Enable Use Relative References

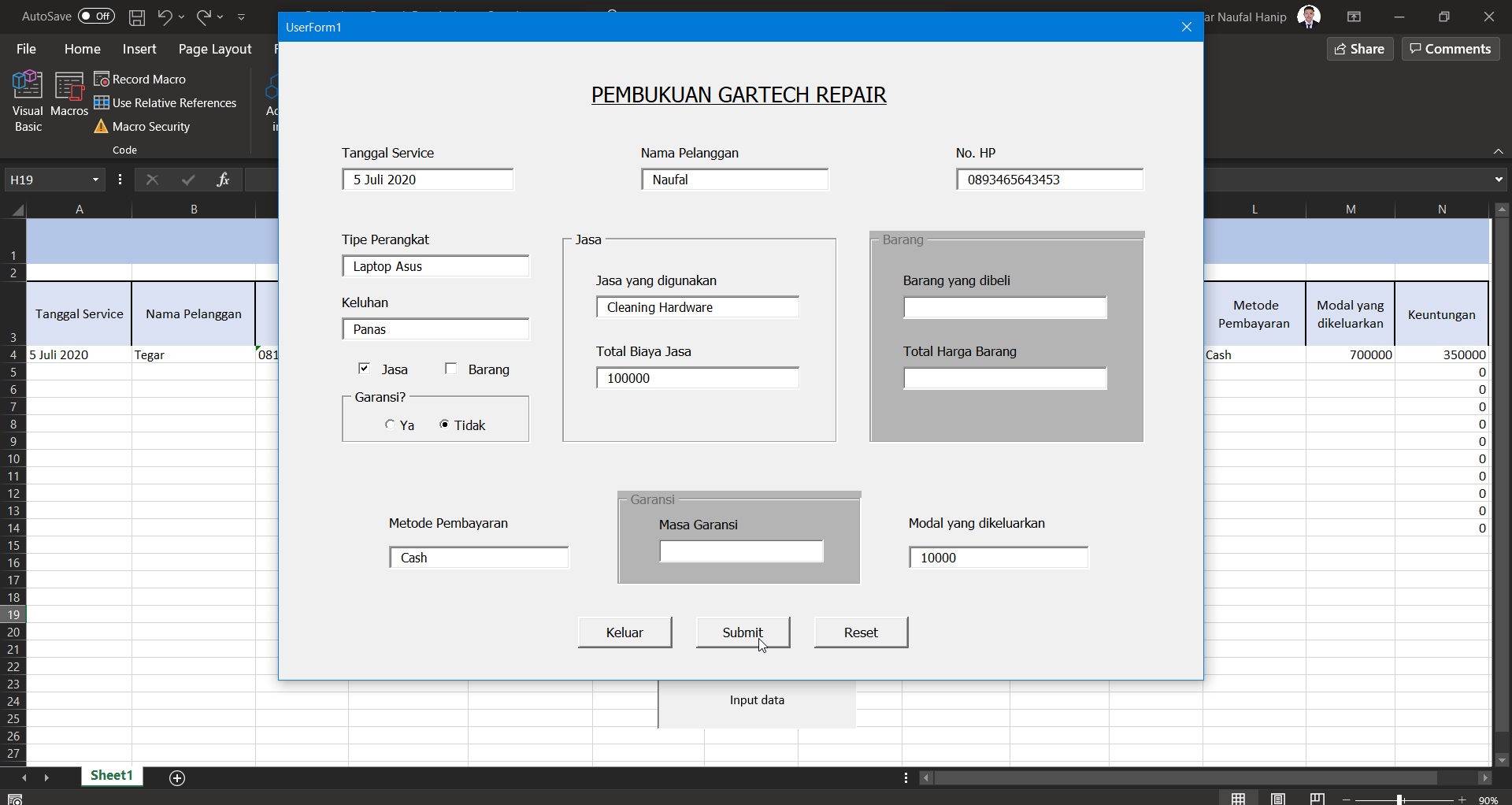(167, 102)
